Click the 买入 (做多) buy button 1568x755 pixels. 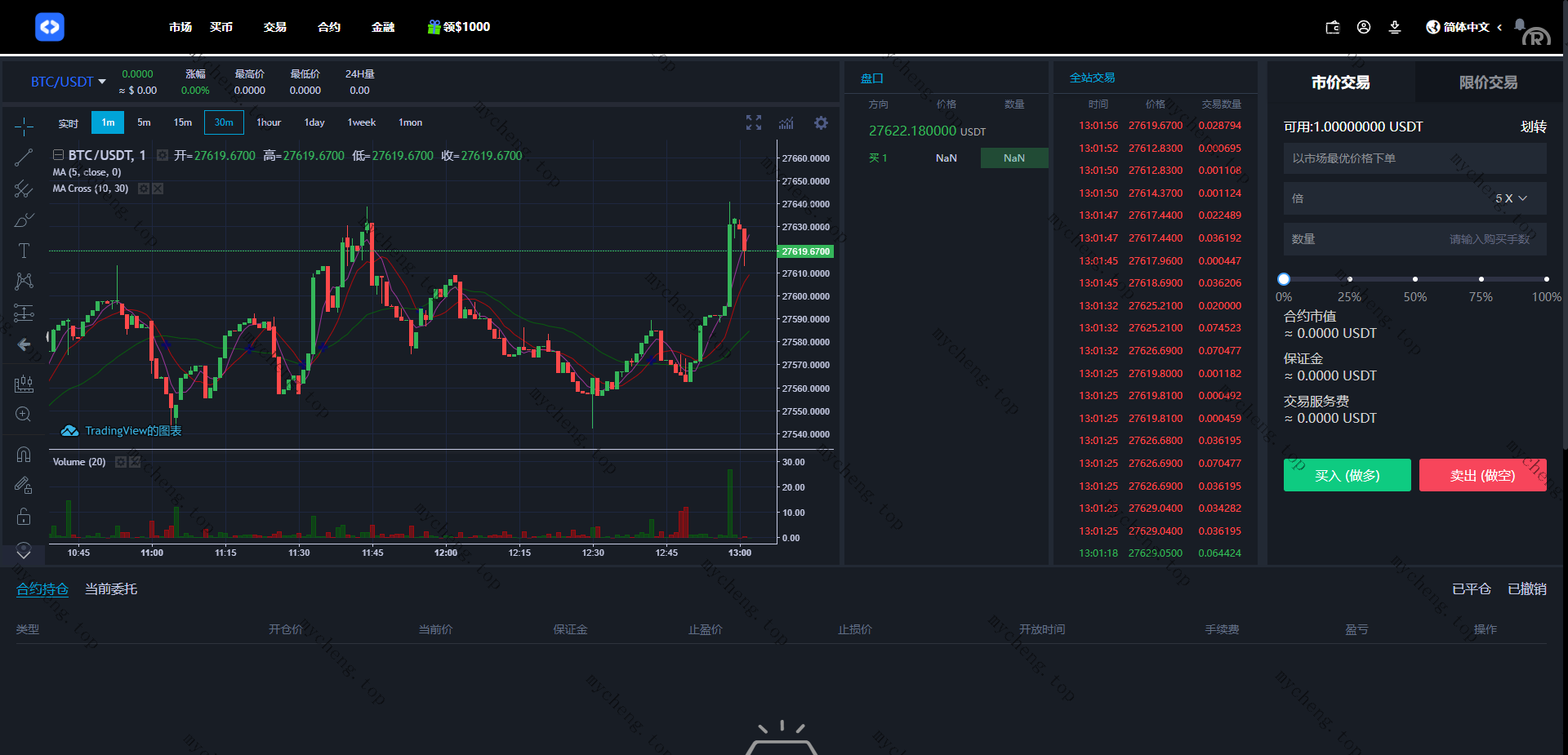[x=1347, y=475]
